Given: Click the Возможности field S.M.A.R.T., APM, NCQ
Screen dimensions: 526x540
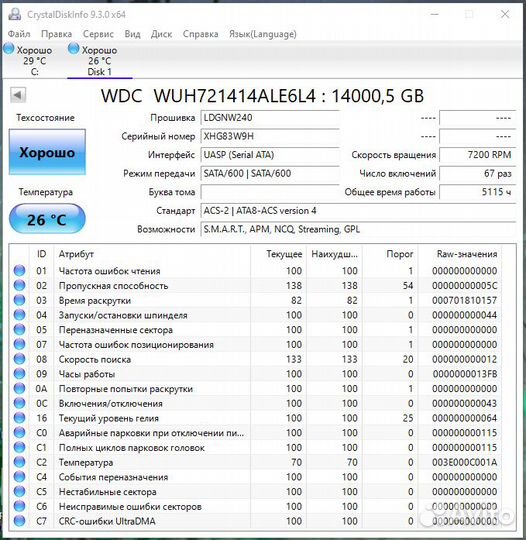Looking at the screenshot, I should click(x=358, y=229).
